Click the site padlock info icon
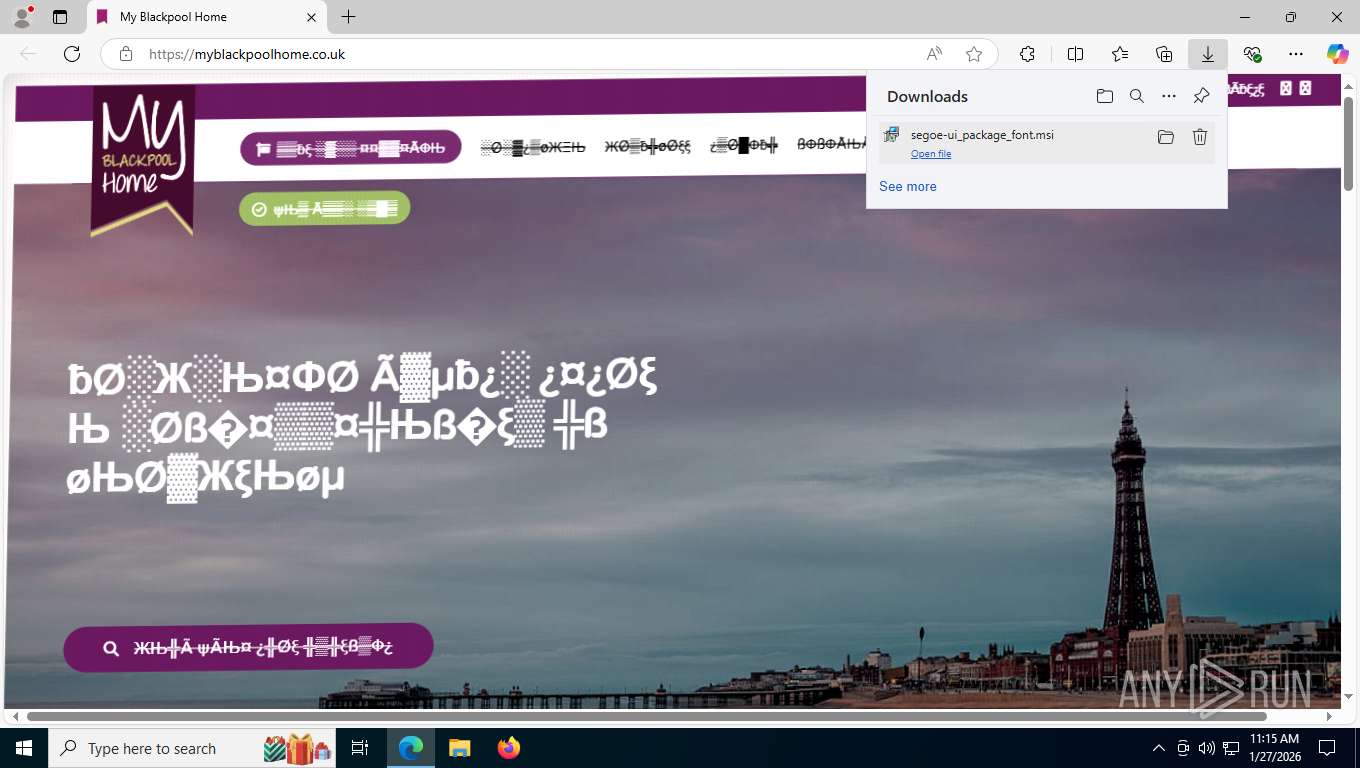This screenshot has height=768, width=1360. (x=126, y=54)
